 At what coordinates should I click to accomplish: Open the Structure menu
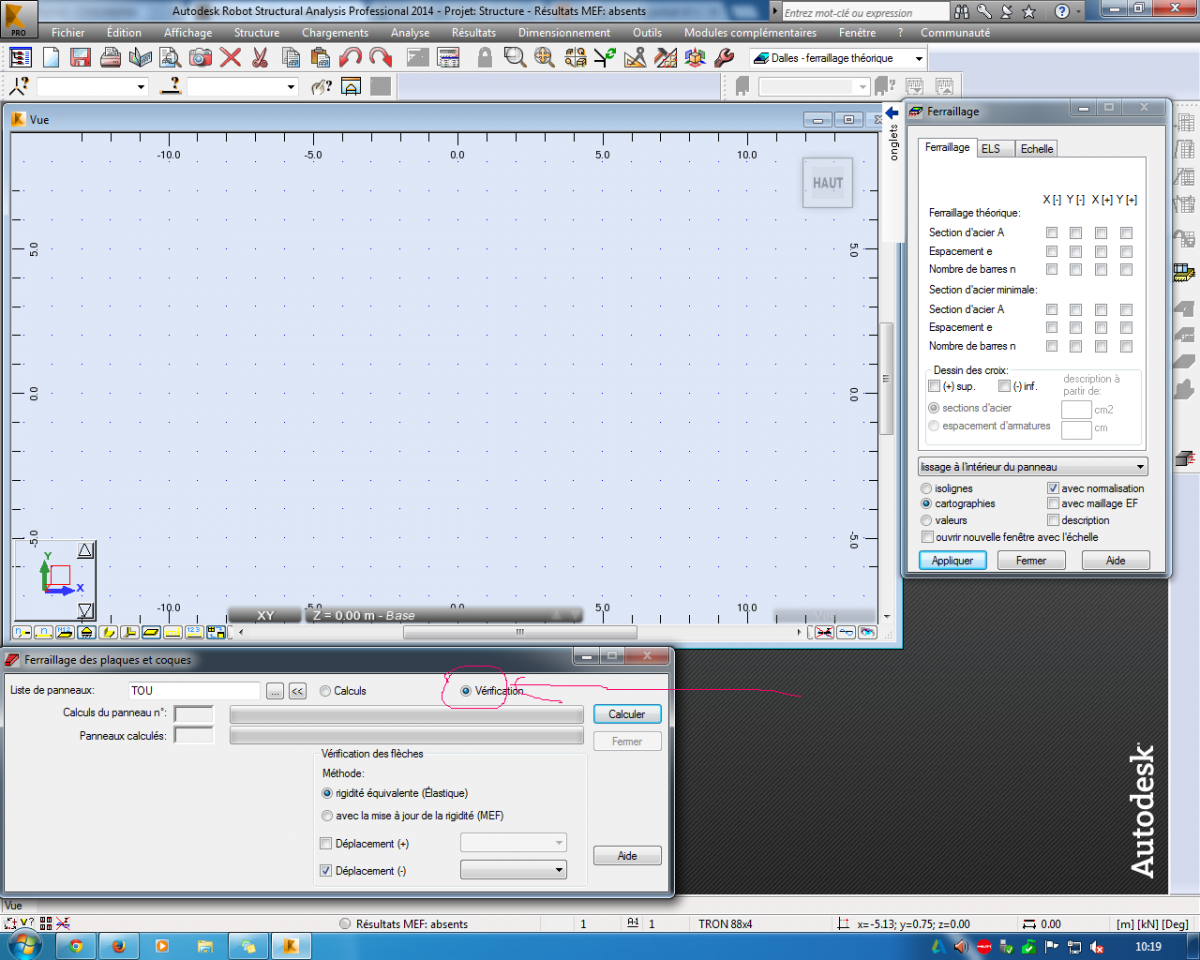(257, 33)
